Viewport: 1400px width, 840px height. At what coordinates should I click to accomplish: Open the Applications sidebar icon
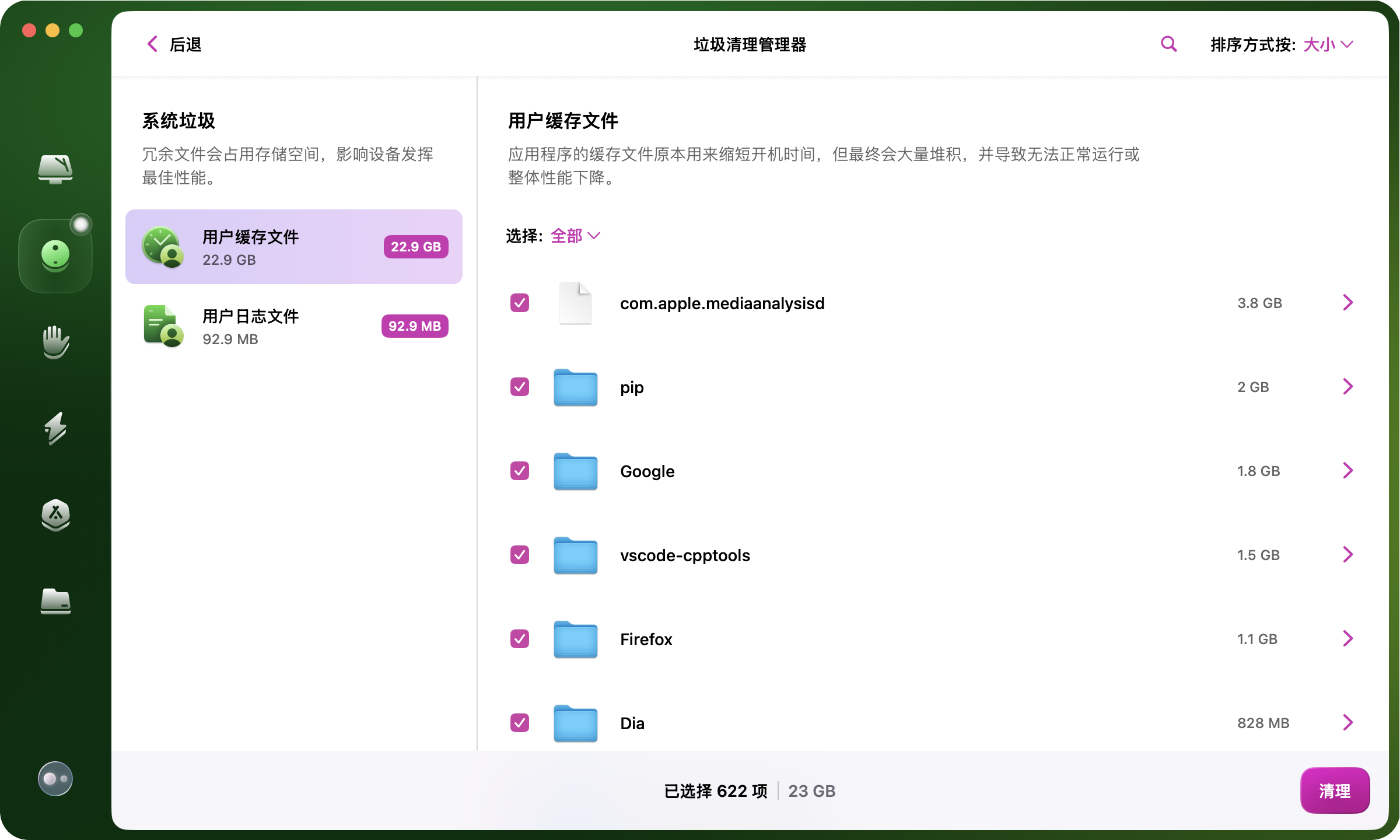point(55,514)
